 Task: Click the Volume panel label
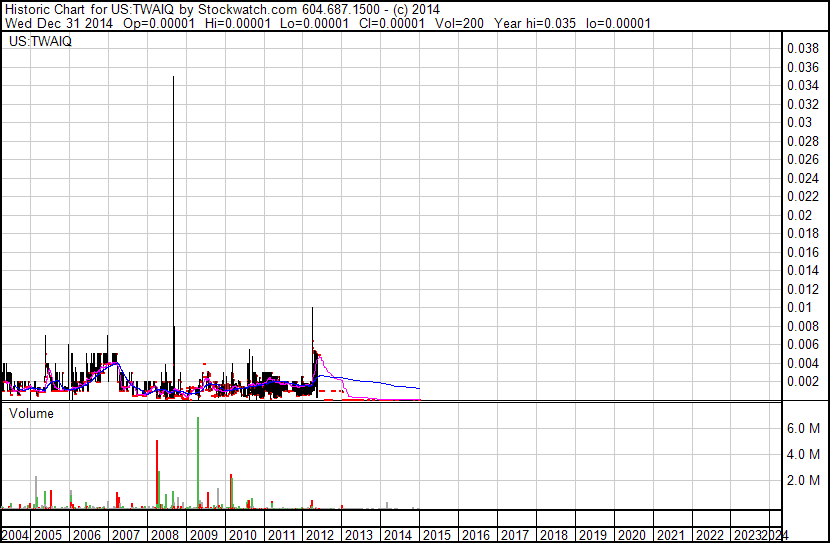32,413
